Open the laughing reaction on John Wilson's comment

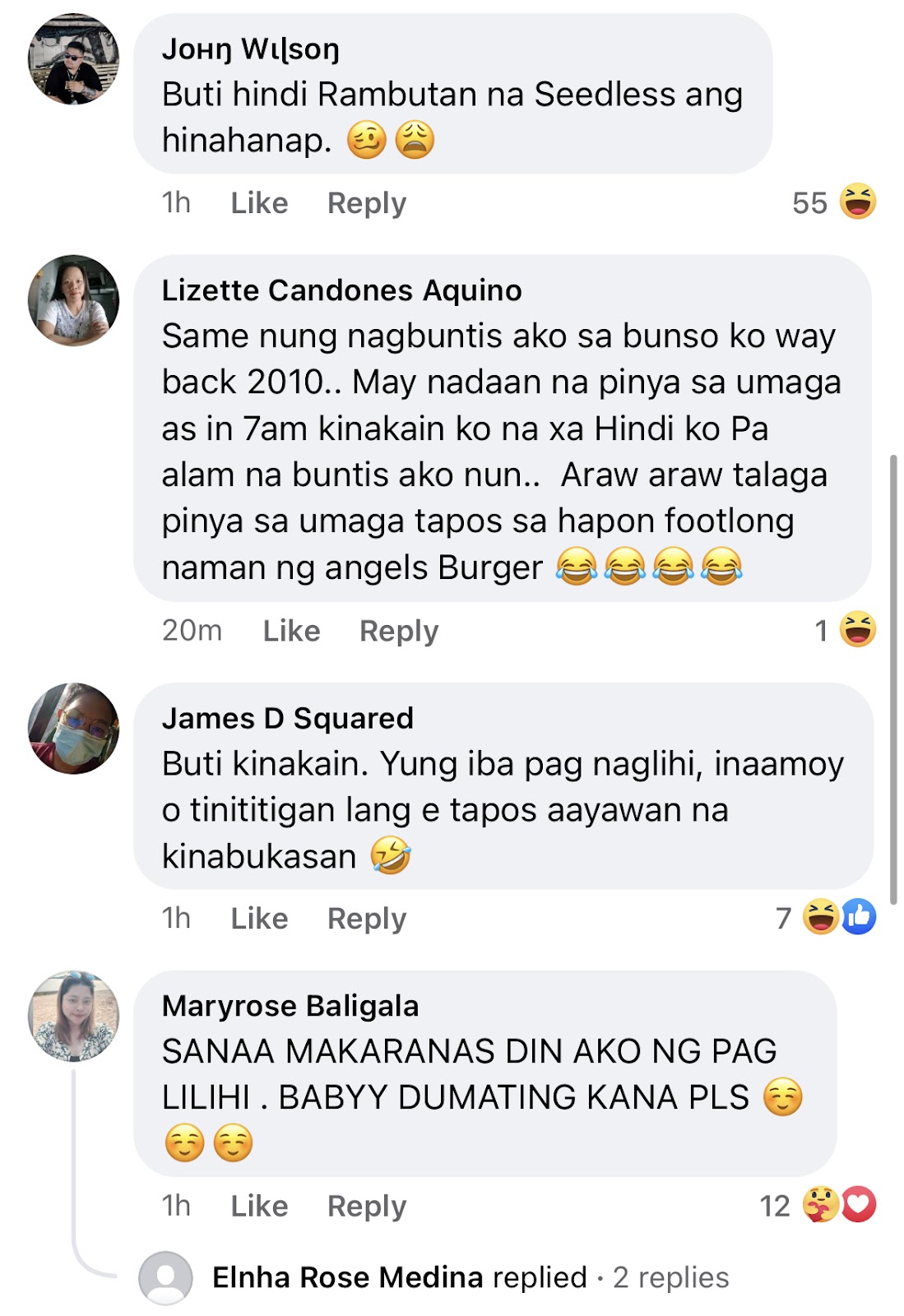point(858,202)
